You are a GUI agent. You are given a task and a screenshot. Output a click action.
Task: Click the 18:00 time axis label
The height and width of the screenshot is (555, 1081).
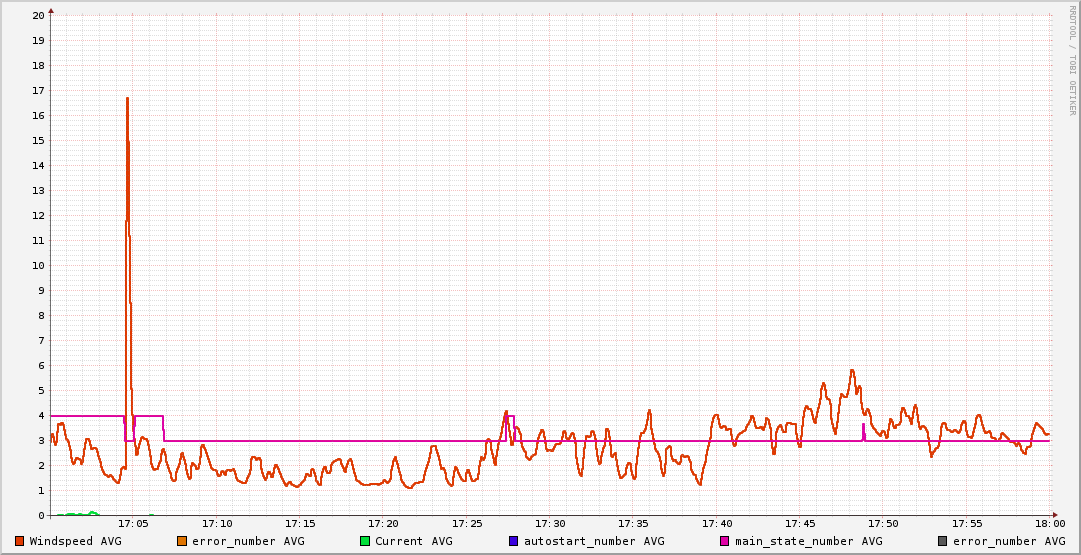tap(1049, 523)
